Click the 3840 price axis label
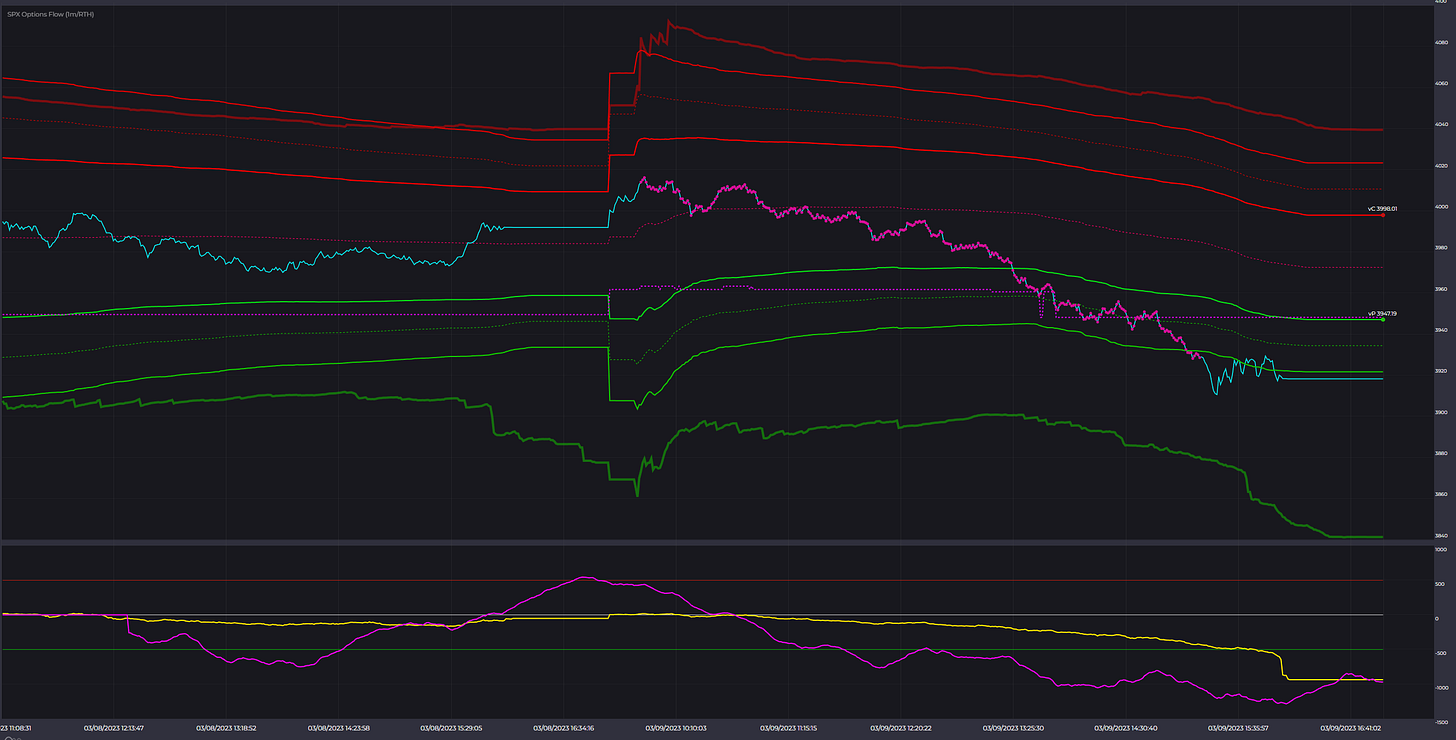The height and width of the screenshot is (740, 1456). click(x=1440, y=536)
